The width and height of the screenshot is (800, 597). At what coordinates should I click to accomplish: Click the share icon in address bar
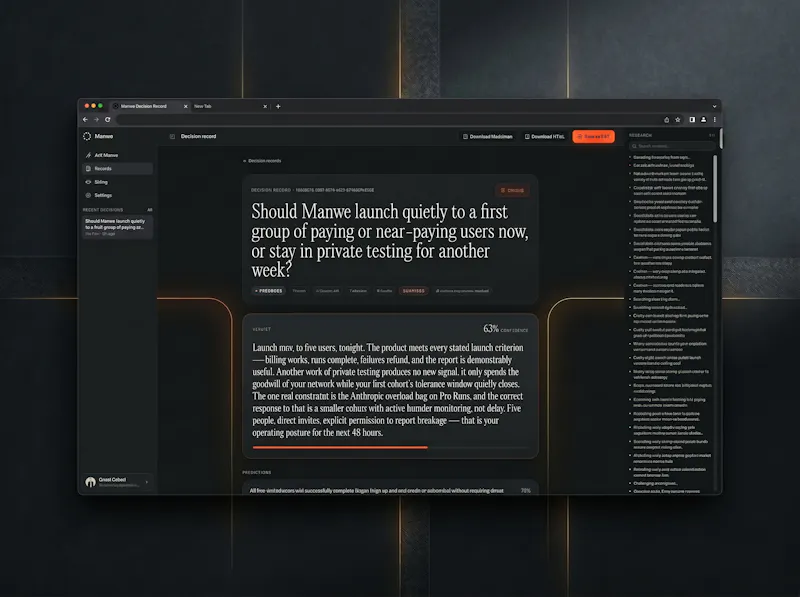tap(666, 119)
